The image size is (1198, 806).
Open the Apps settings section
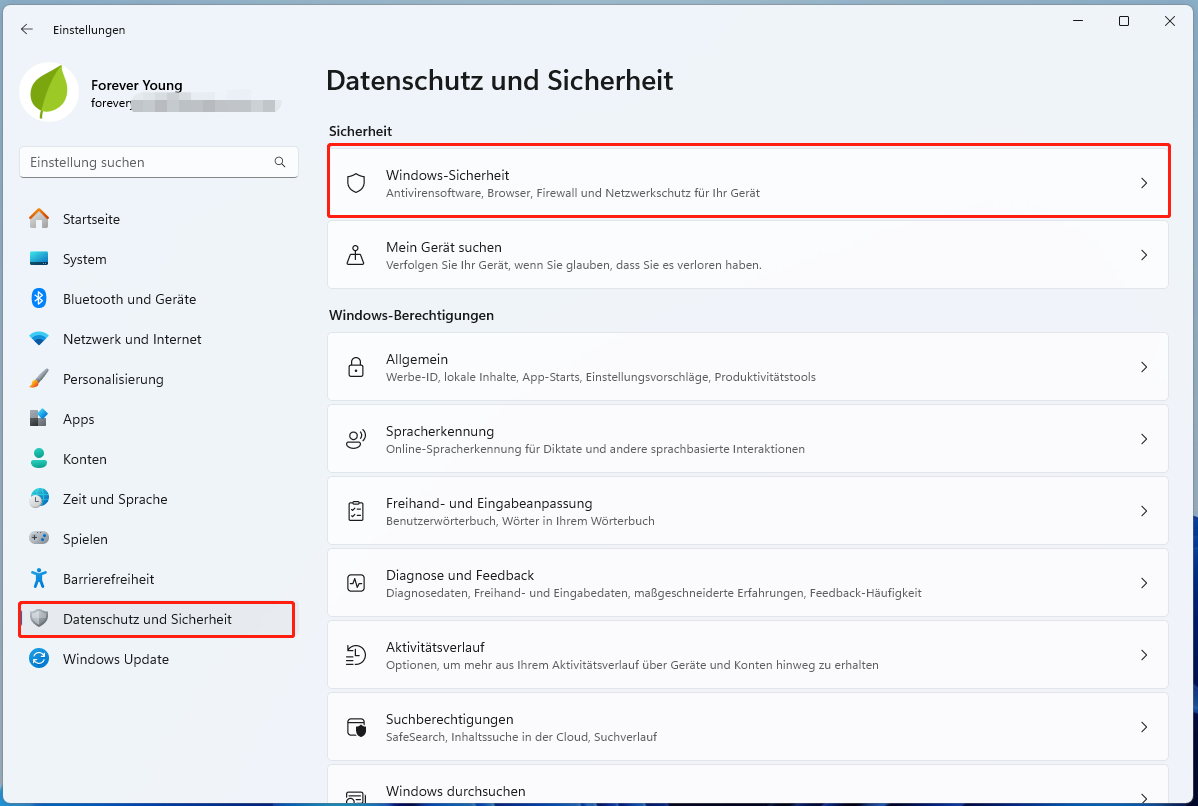(x=79, y=419)
